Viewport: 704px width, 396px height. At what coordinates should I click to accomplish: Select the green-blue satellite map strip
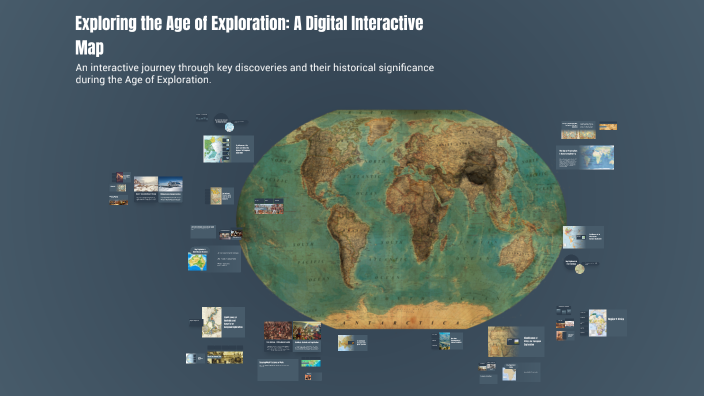pyautogui.click(x=311, y=363)
